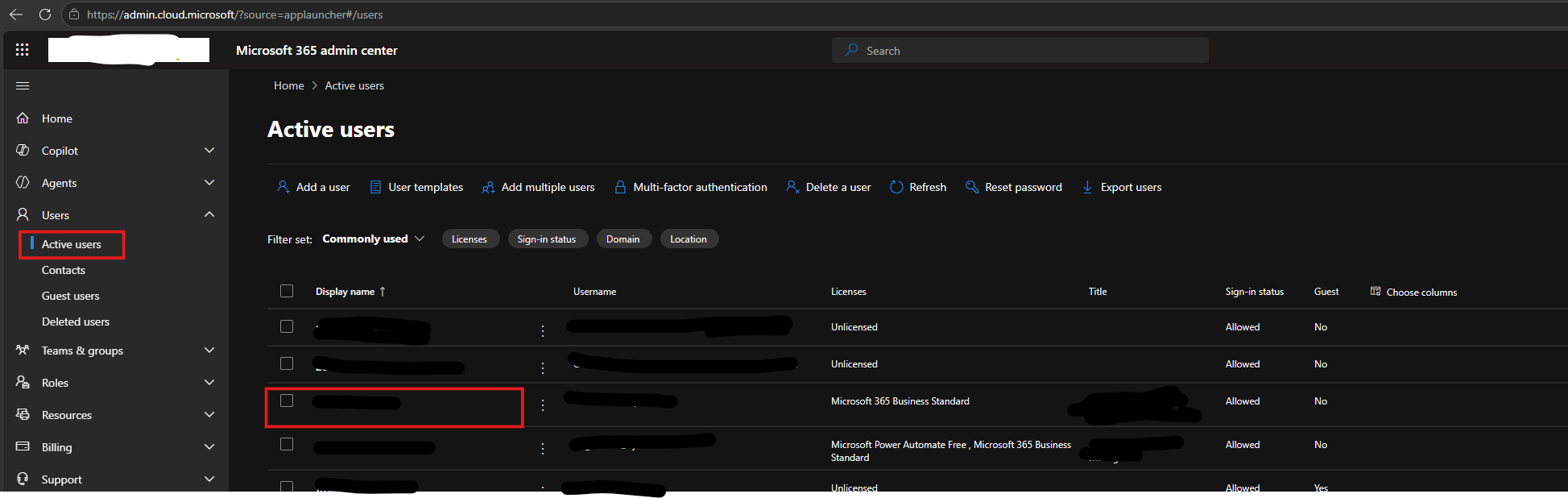This screenshot has height=498, width=1568.
Task: Click browser reload icon
Action: (x=45, y=15)
